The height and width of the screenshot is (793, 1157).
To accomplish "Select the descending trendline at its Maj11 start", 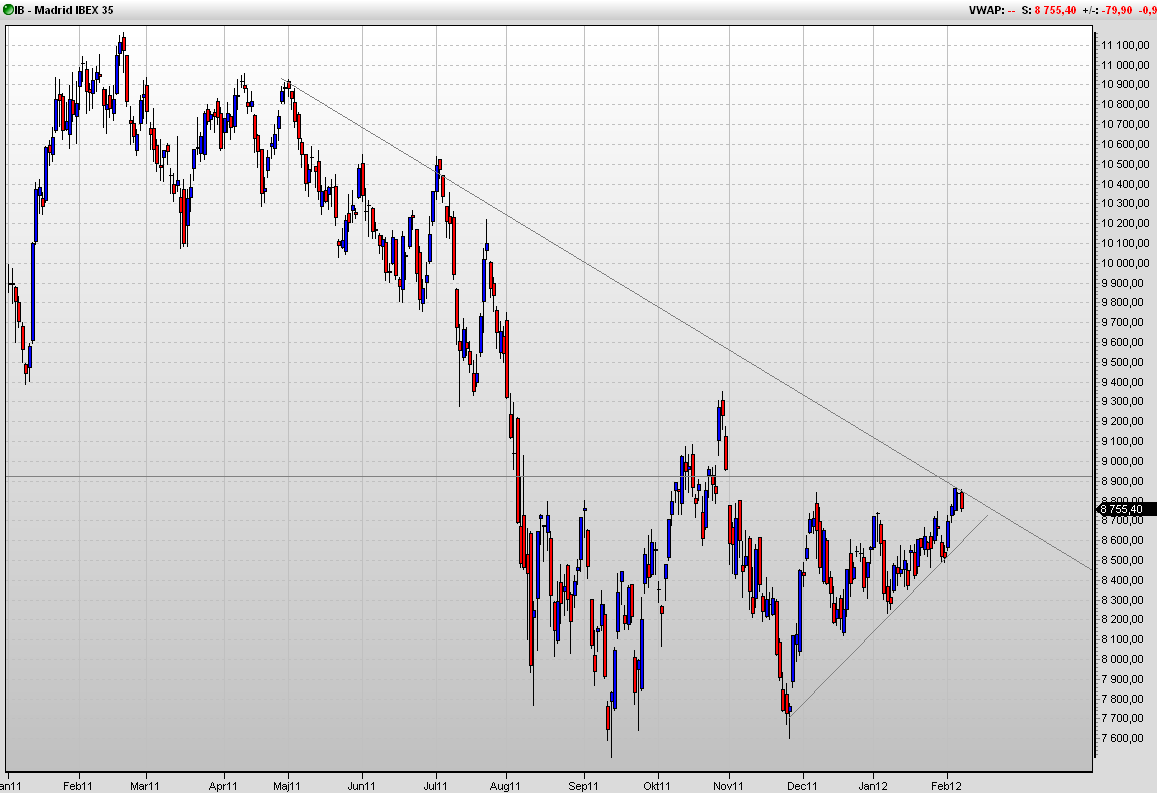I will point(283,80).
